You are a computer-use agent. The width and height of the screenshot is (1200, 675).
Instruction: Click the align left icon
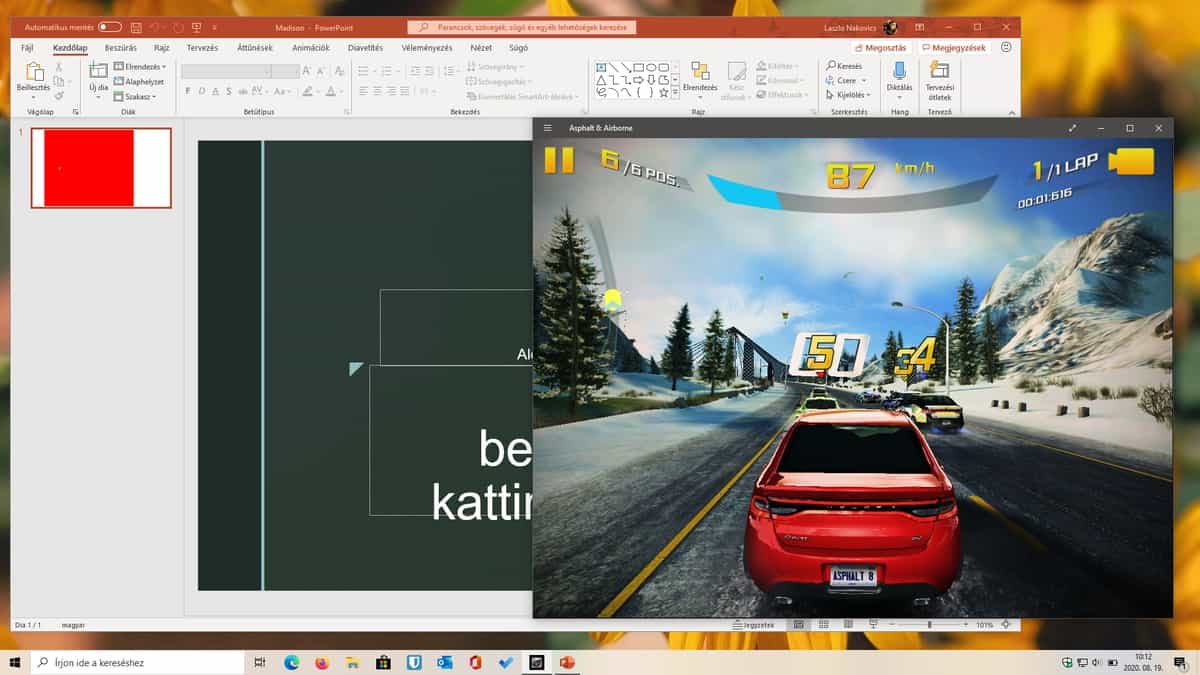tap(364, 91)
